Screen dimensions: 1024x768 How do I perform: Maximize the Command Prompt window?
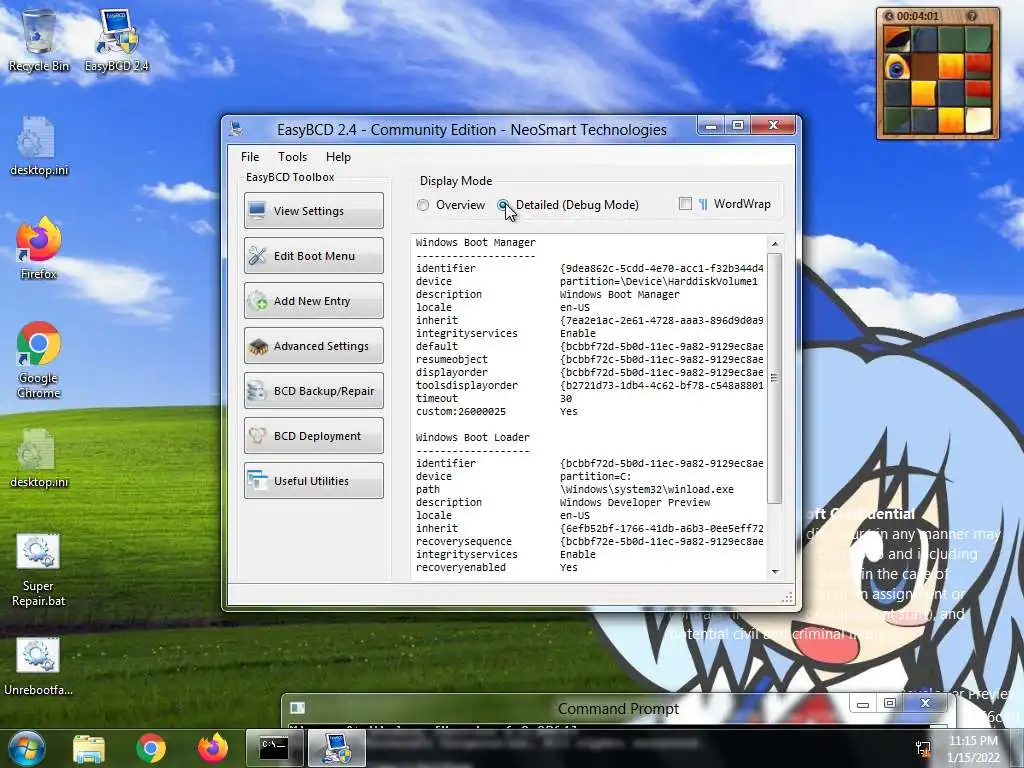[x=889, y=703]
